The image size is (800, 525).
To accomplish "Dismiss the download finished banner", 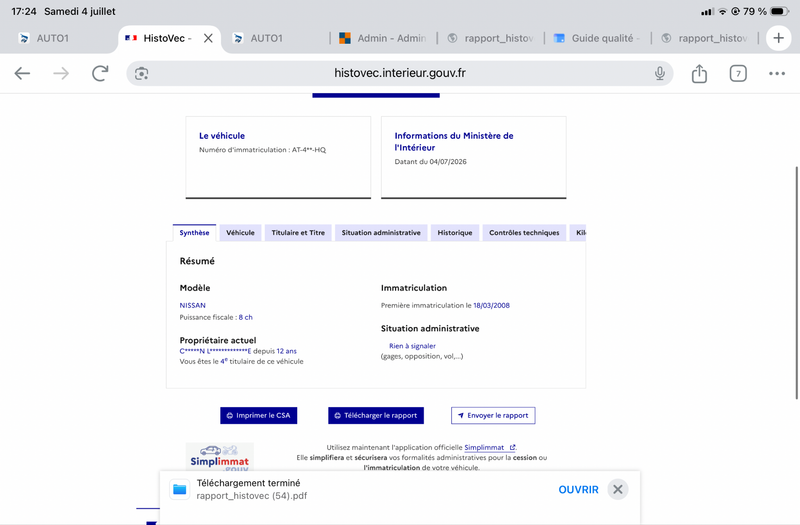I will (x=617, y=489).
